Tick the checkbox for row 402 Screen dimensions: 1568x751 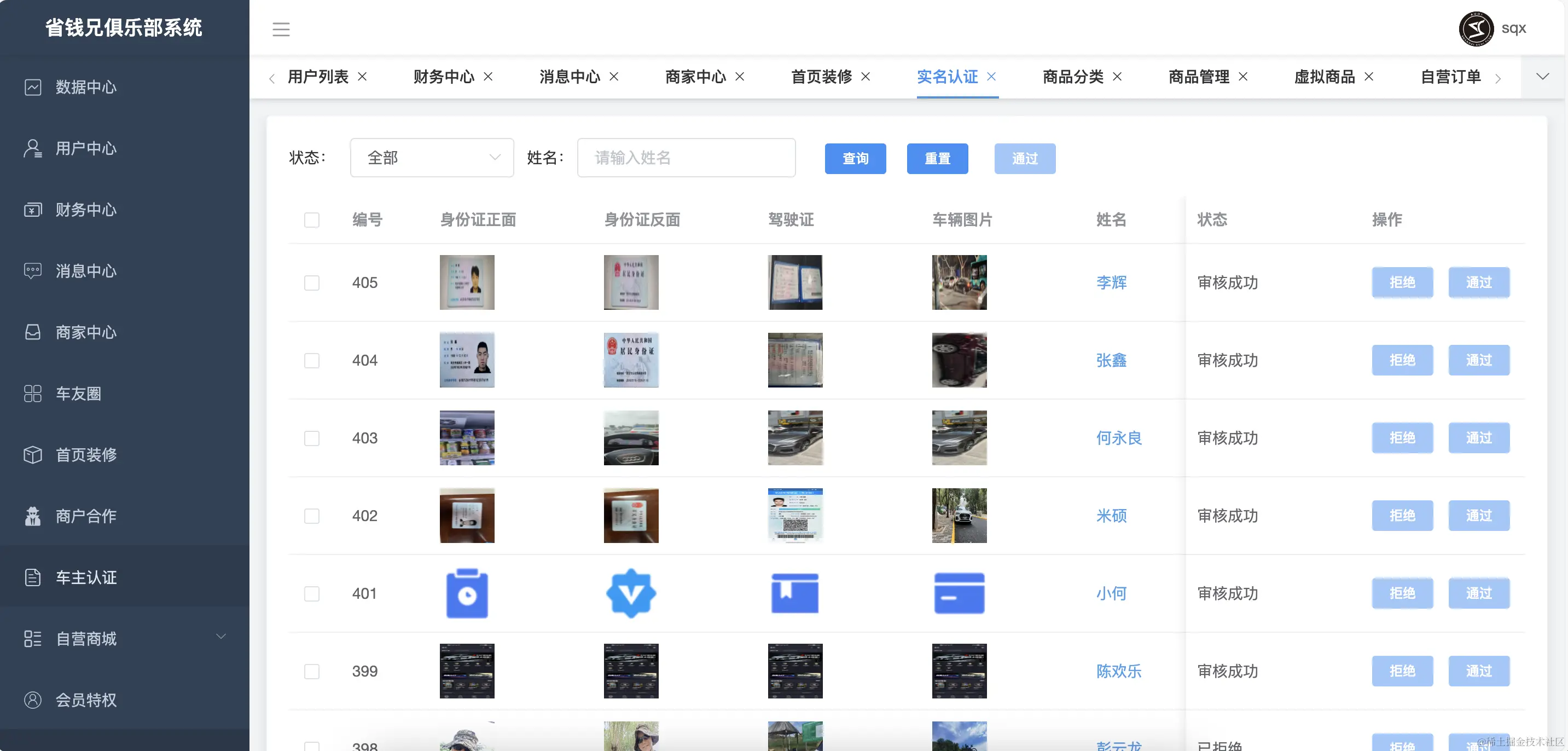click(312, 516)
